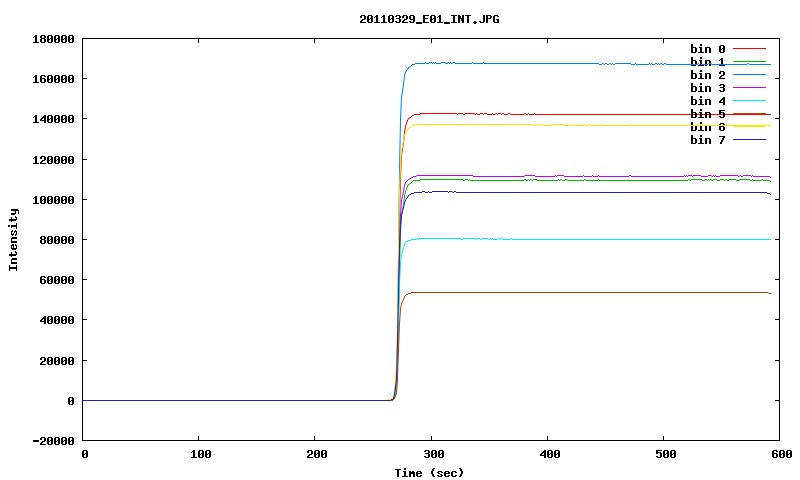
Task: Click the 140000 y-axis tick label
Action: tap(54, 119)
